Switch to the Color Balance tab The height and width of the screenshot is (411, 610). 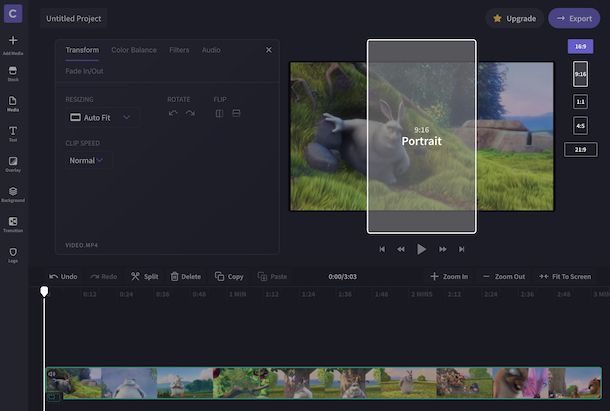coord(134,50)
